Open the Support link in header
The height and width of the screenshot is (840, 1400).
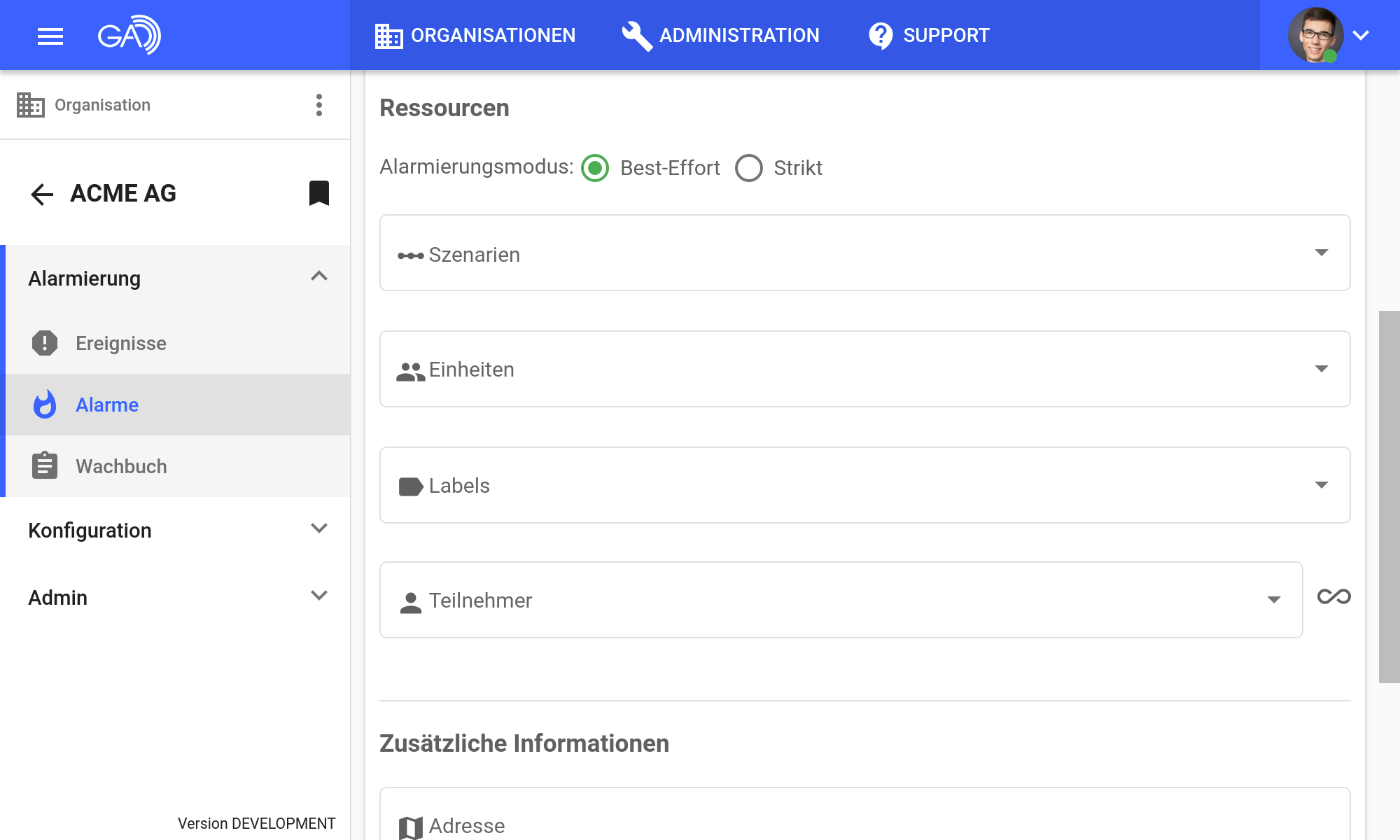(x=929, y=36)
